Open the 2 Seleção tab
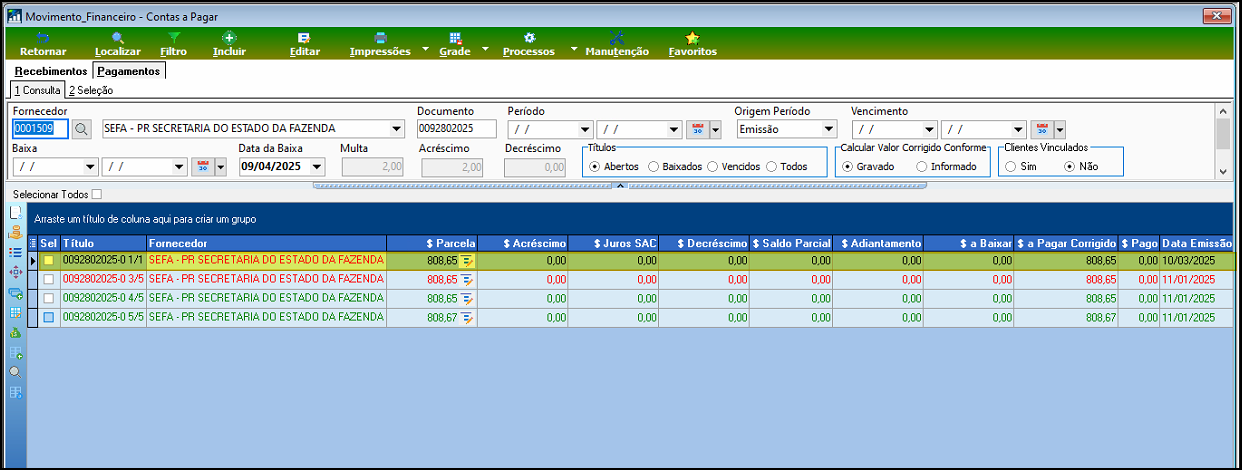 (x=91, y=90)
